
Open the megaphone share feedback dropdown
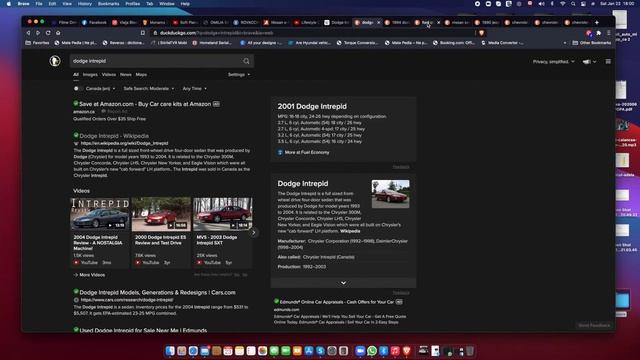tap(589, 62)
